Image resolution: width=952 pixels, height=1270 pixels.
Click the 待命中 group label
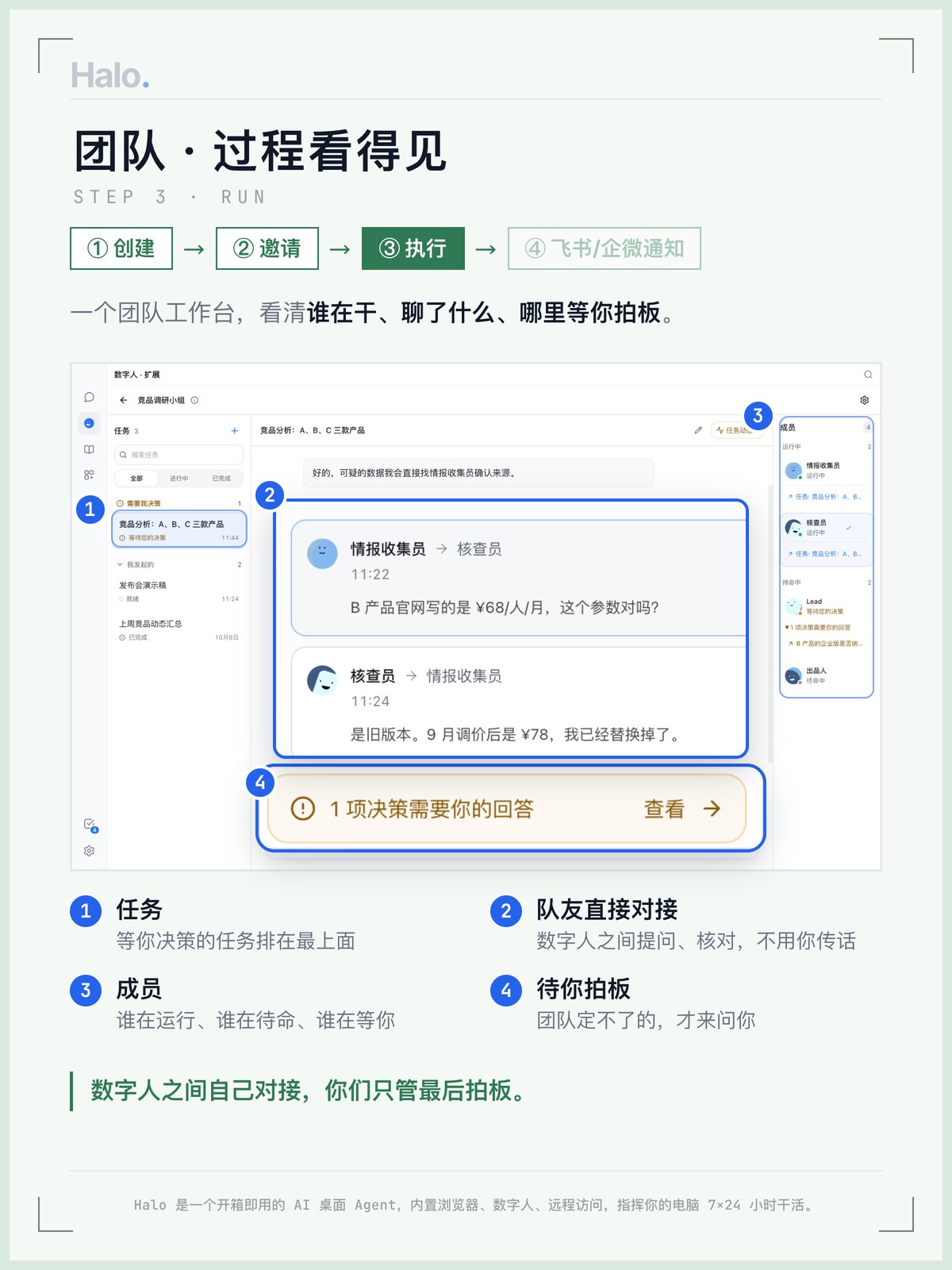tap(792, 583)
